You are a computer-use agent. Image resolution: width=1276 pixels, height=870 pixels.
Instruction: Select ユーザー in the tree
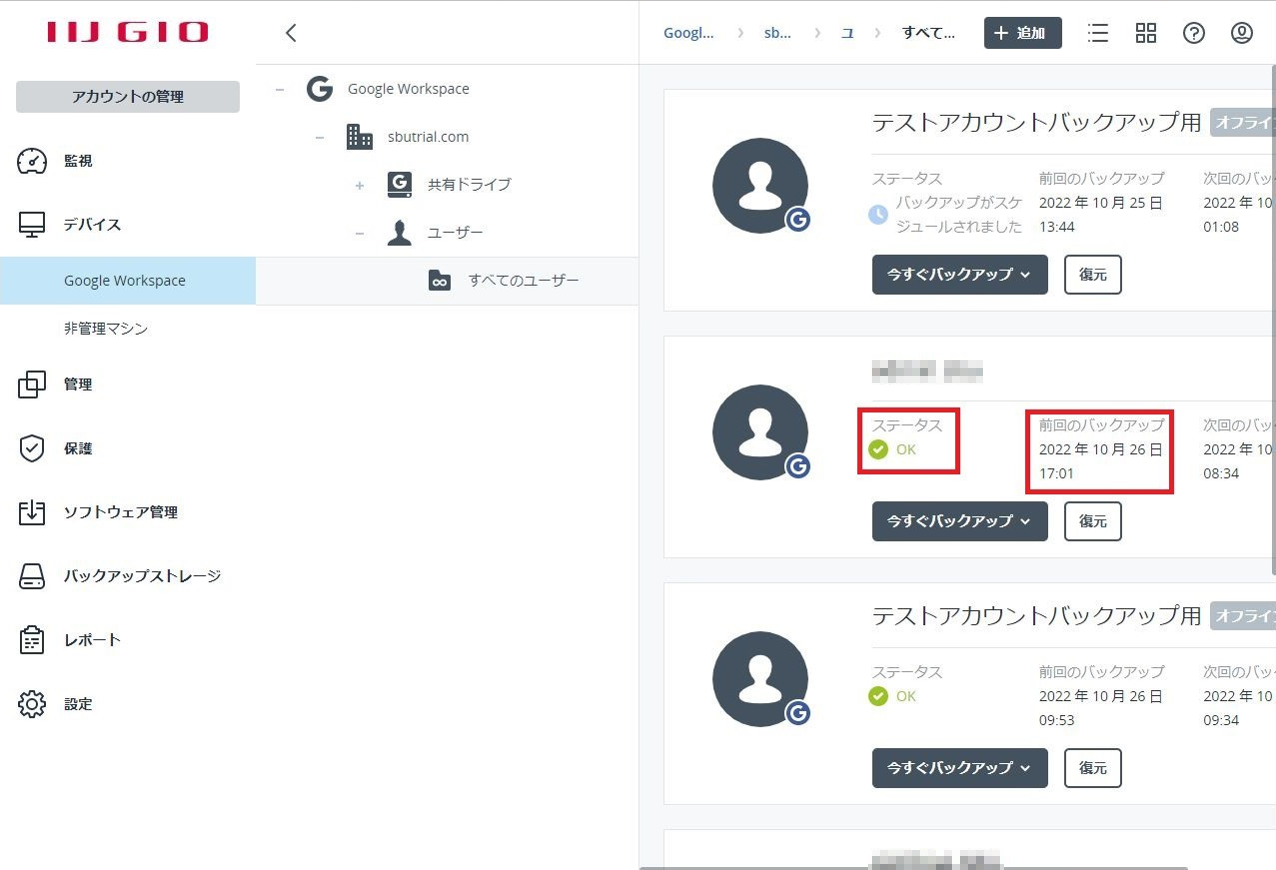455,233
